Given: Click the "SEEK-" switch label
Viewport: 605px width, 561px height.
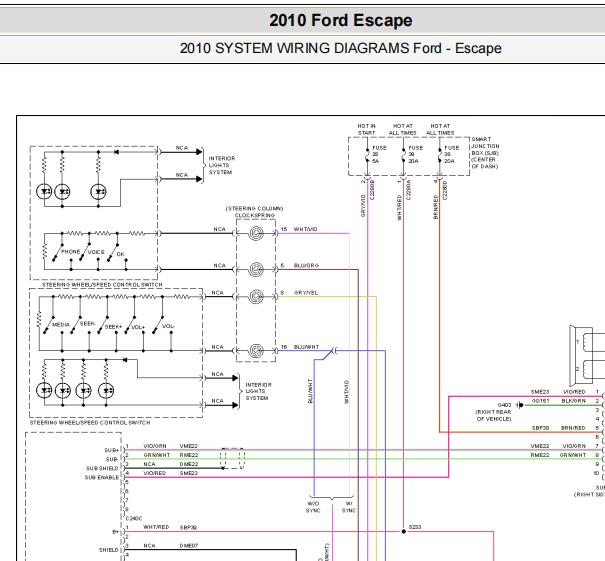Looking at the screenshot, I should (x=87, y=323).
